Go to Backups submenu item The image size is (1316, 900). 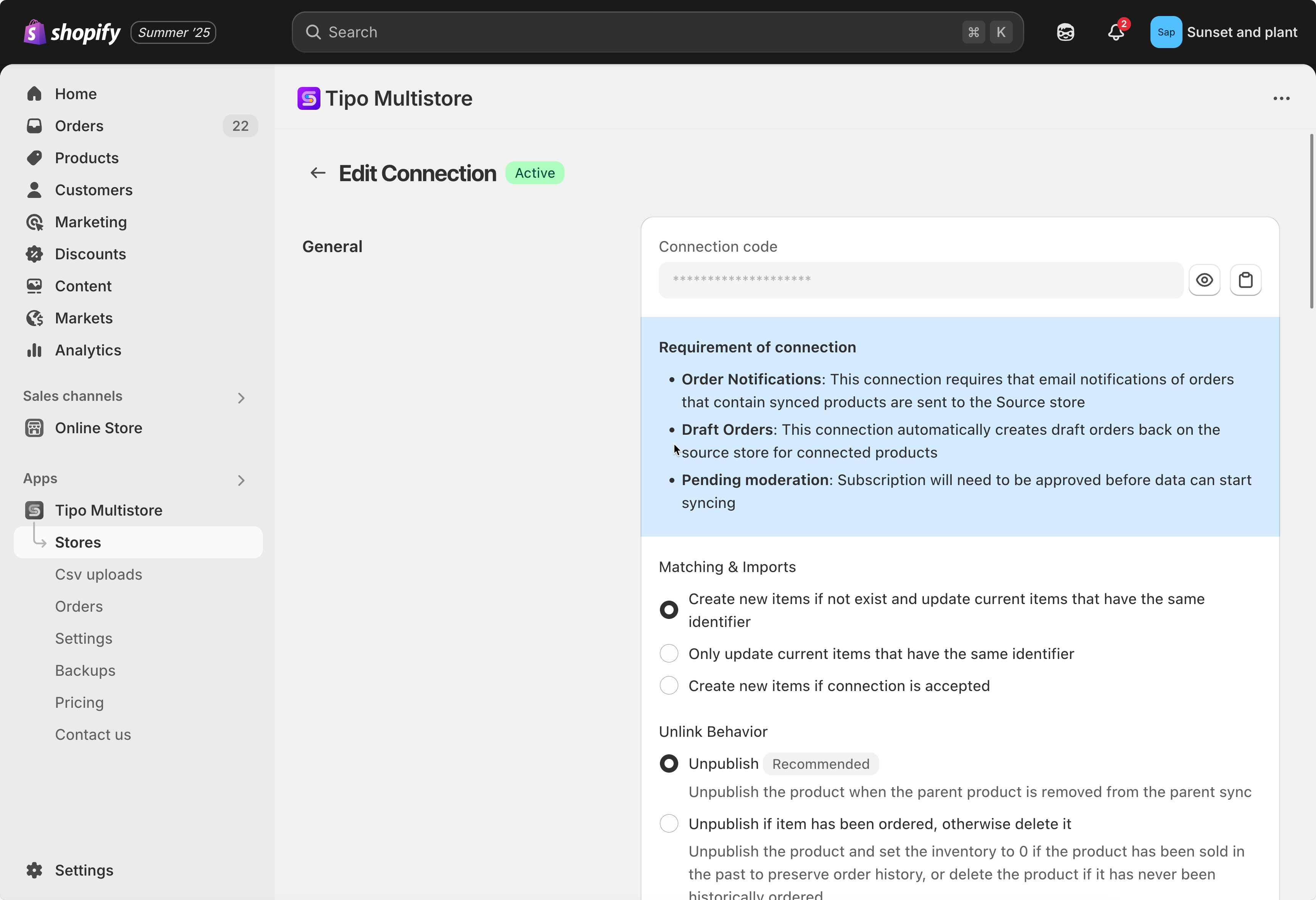click(85, 670)
